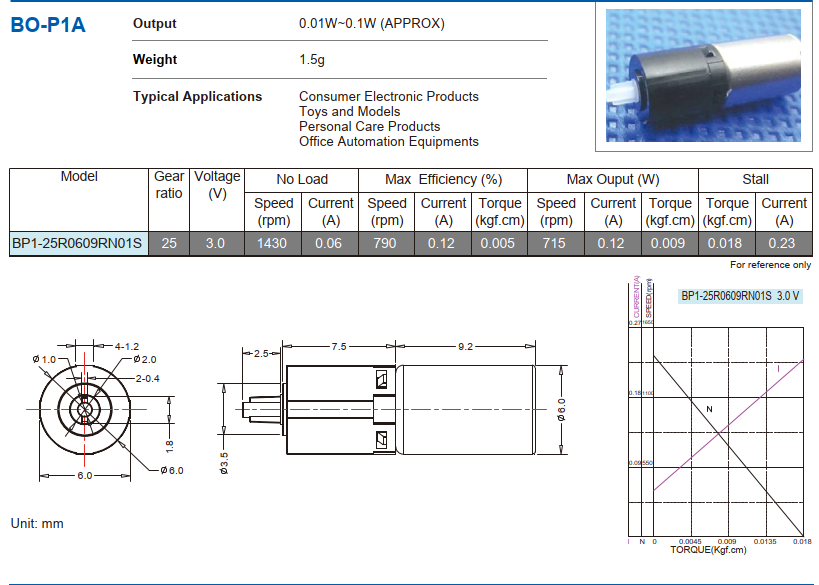Click the Stall group header
The image size is (819, 585).
[755, 180]
